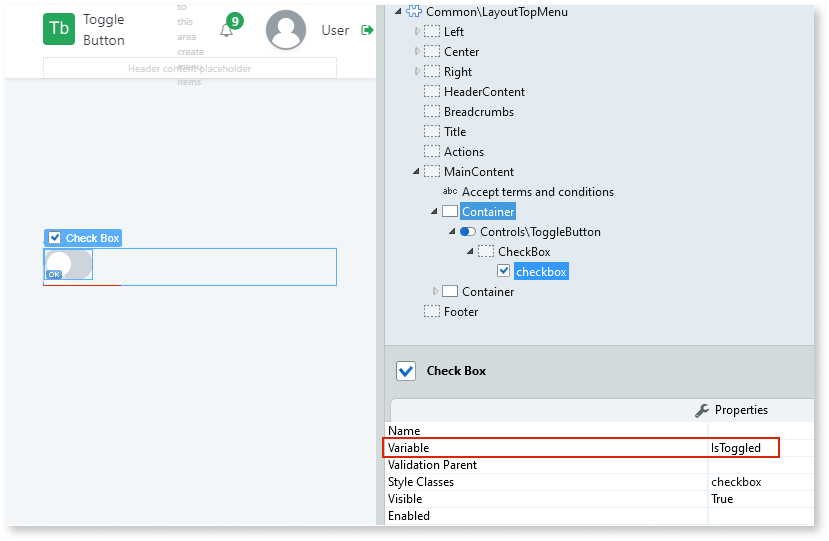Click the User name link in header
This screenshot has width=829, height=541.
pyautogui.click(x=335, y=30)
